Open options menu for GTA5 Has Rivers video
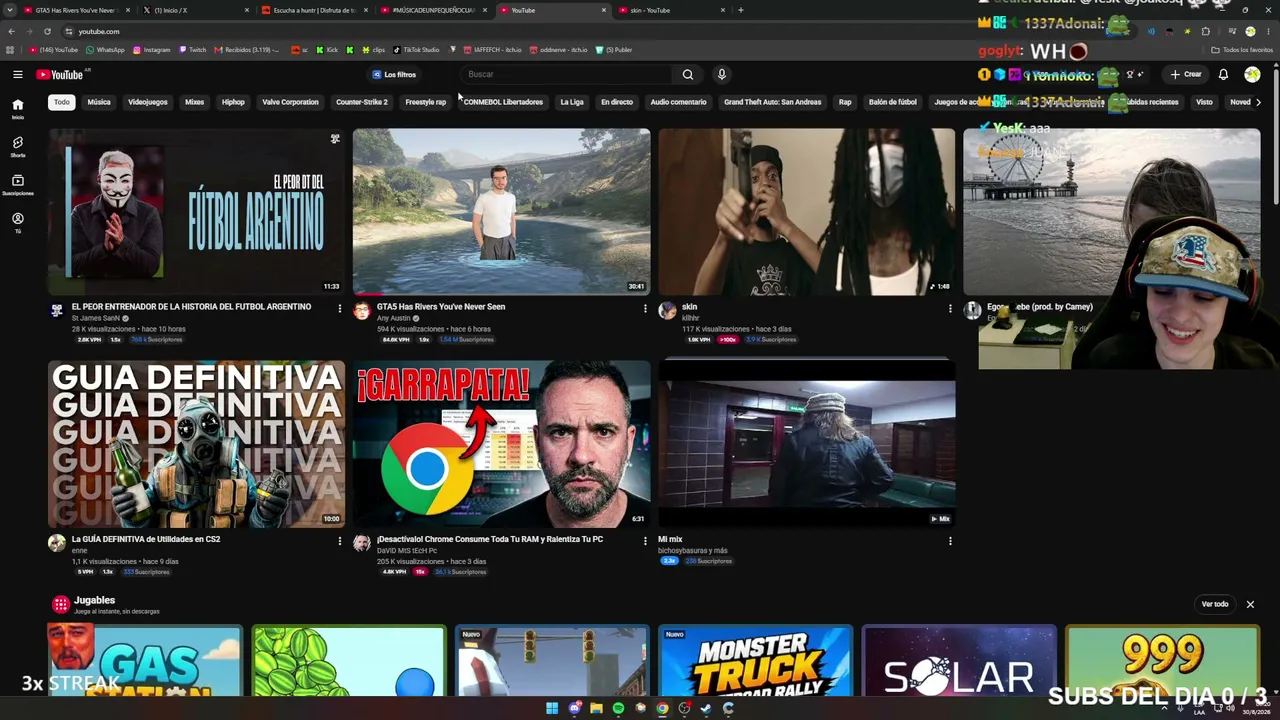Image resolution: width=1280 pixels, height=720 pixels. (645, 308)
